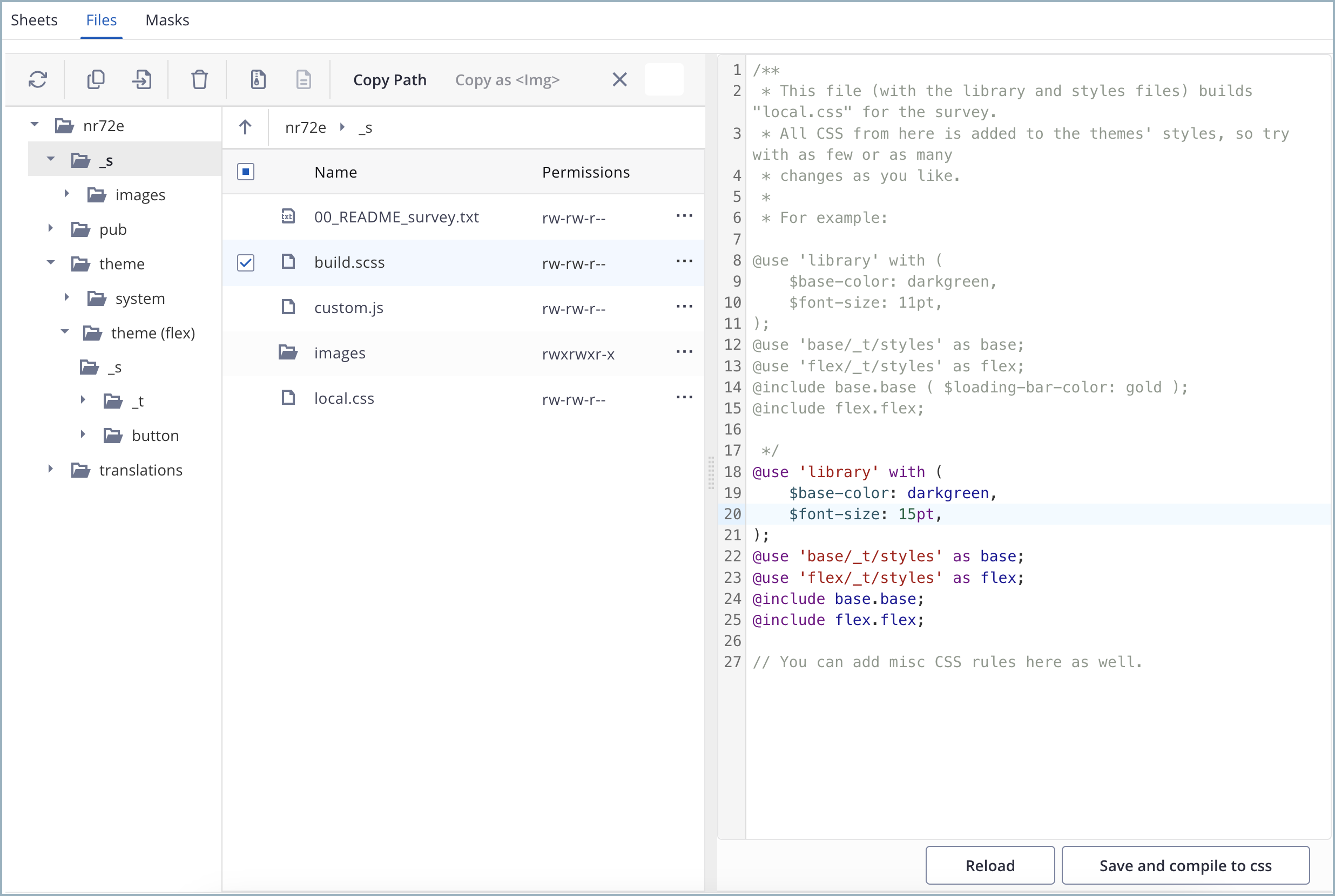1335x896 pixels.
Task: Click Copy as <Img> button
Action: 507,80
